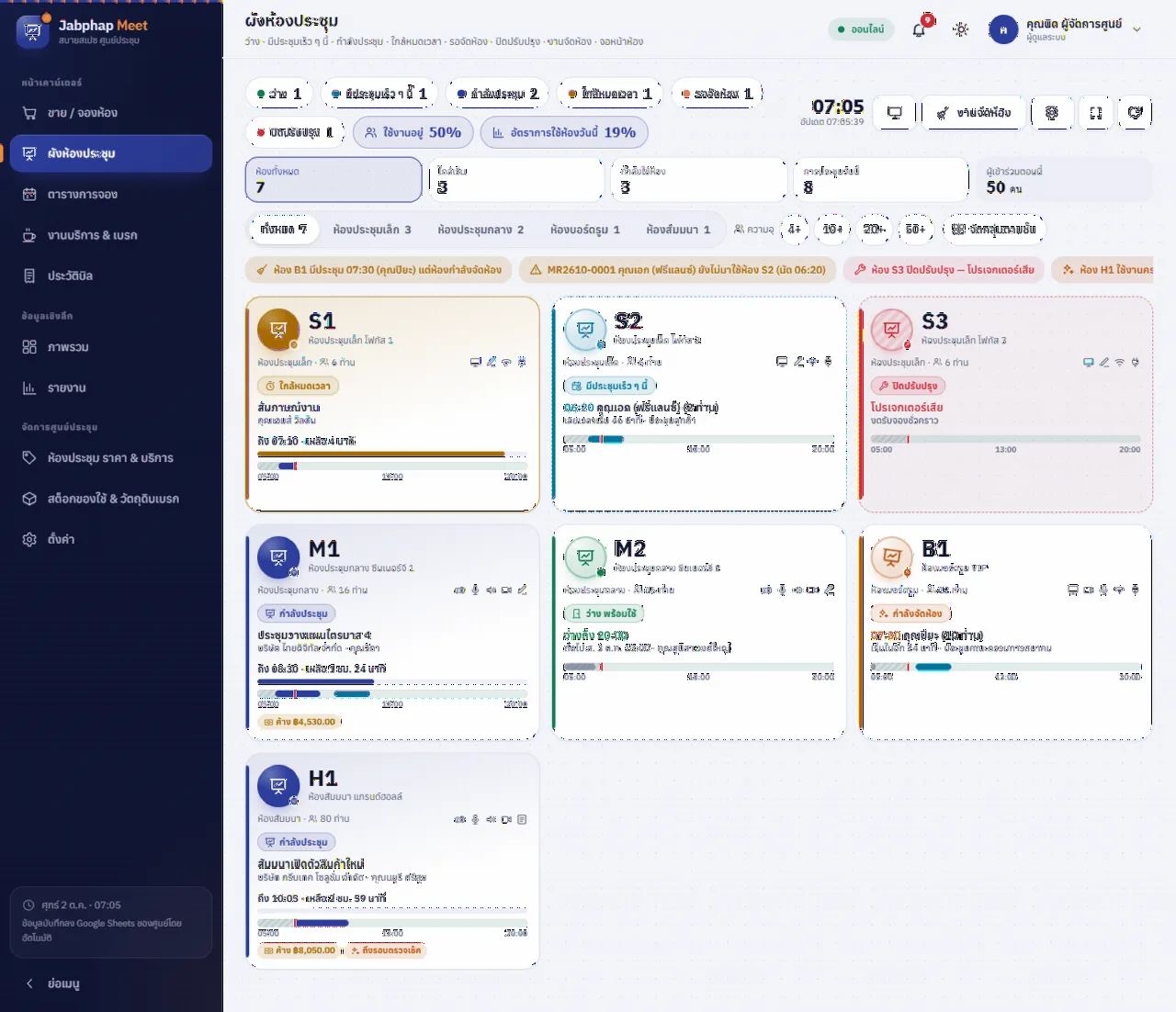Enter fullscreen mode from the toolbar
This screenshot has width=1176, height=1012.
click(x=1095, y=113)
